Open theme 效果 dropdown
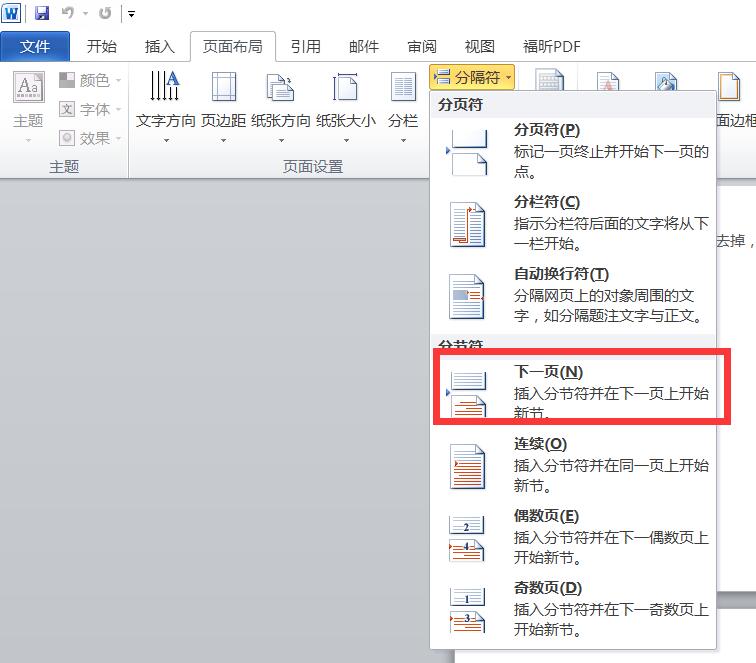The width and height of the screenshot is (756, 663). click(90, 138)
